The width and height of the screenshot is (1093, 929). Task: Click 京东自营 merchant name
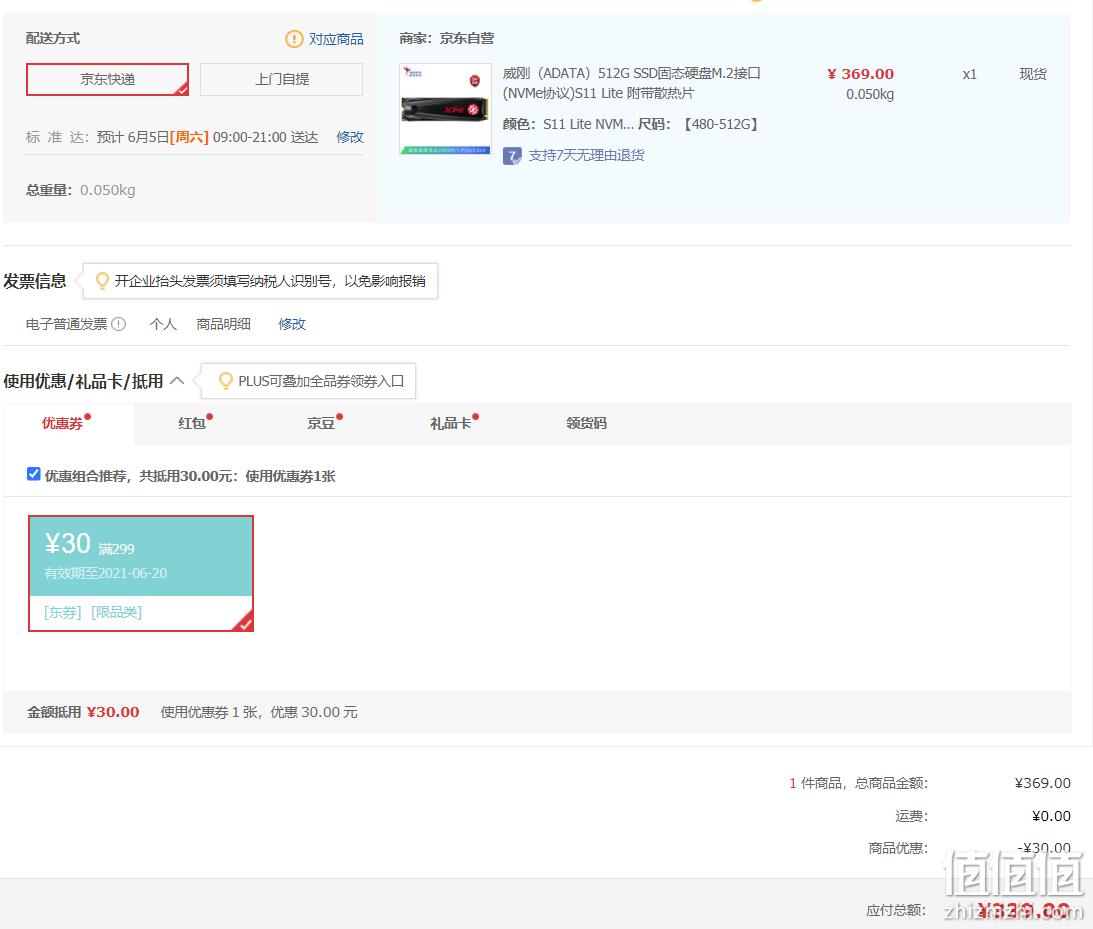466,38
